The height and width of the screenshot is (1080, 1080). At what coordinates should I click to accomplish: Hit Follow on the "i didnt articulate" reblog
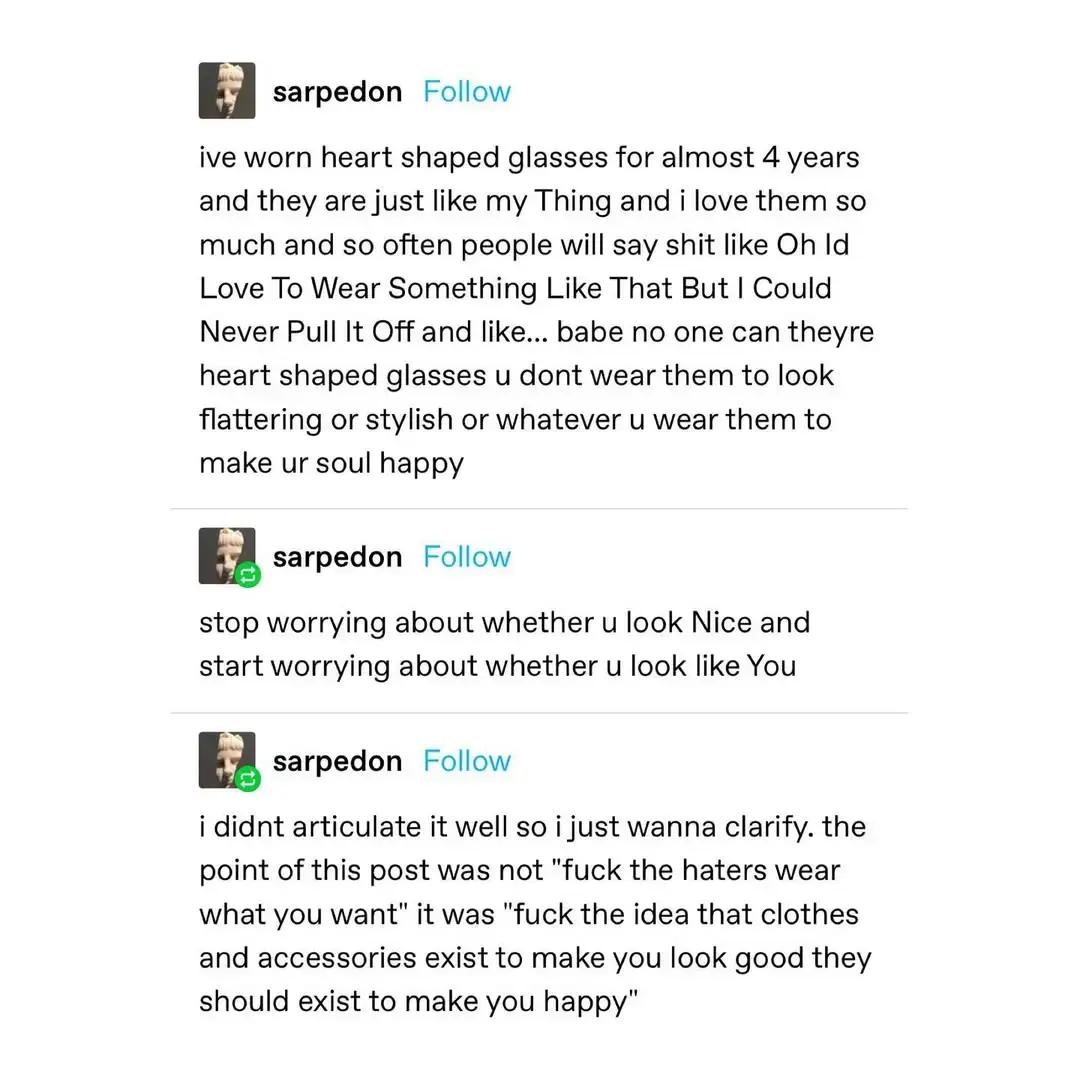pyautogui.click(x=466, y=761)
